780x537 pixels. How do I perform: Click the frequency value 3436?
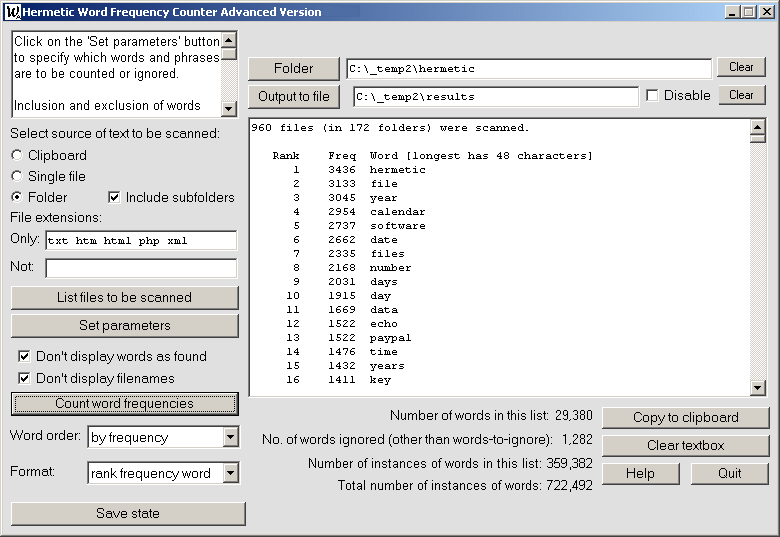[x=342, y=170]
